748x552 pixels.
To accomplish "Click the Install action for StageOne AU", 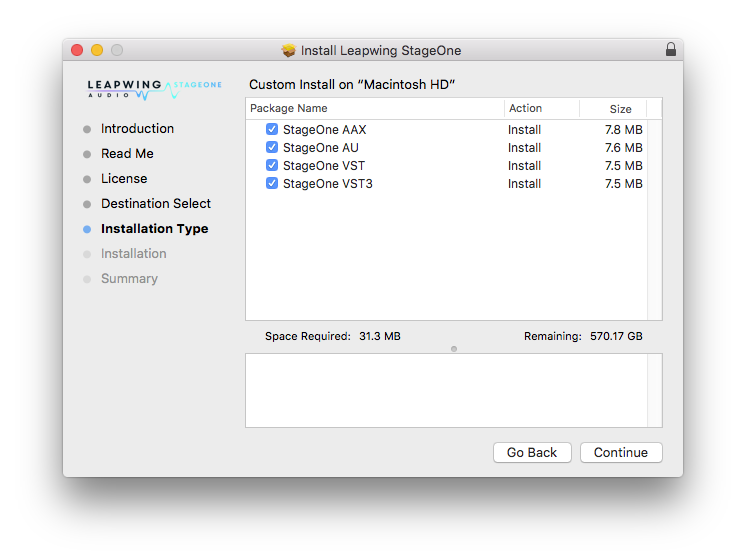I will [524, 148].
